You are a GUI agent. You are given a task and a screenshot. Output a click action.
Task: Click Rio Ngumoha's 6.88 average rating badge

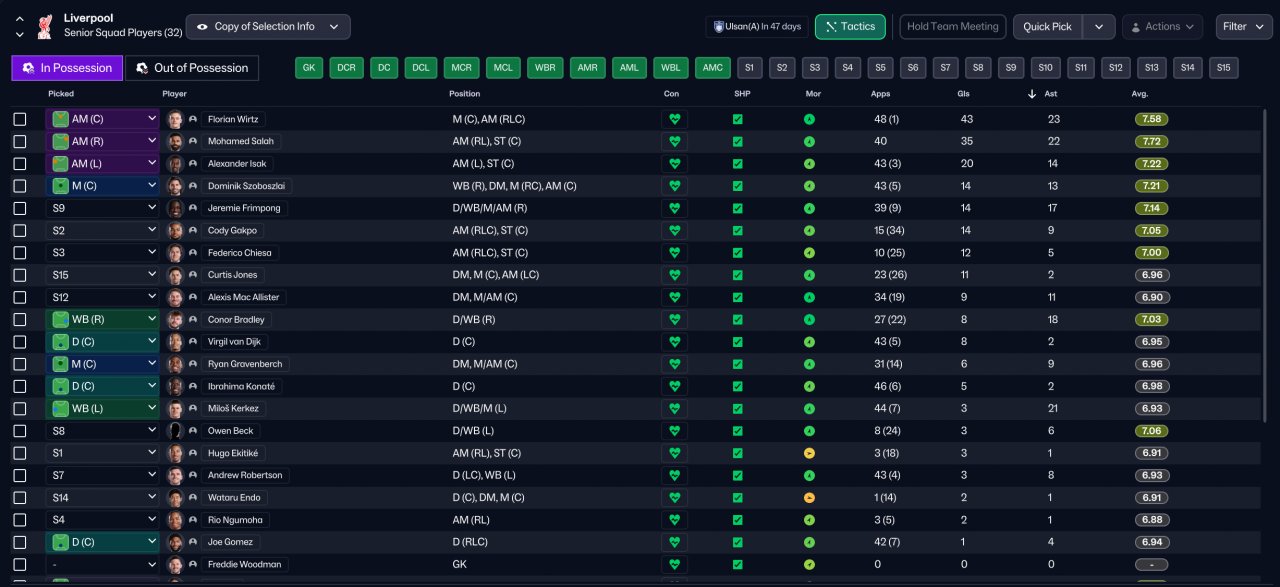(1151, 520)
